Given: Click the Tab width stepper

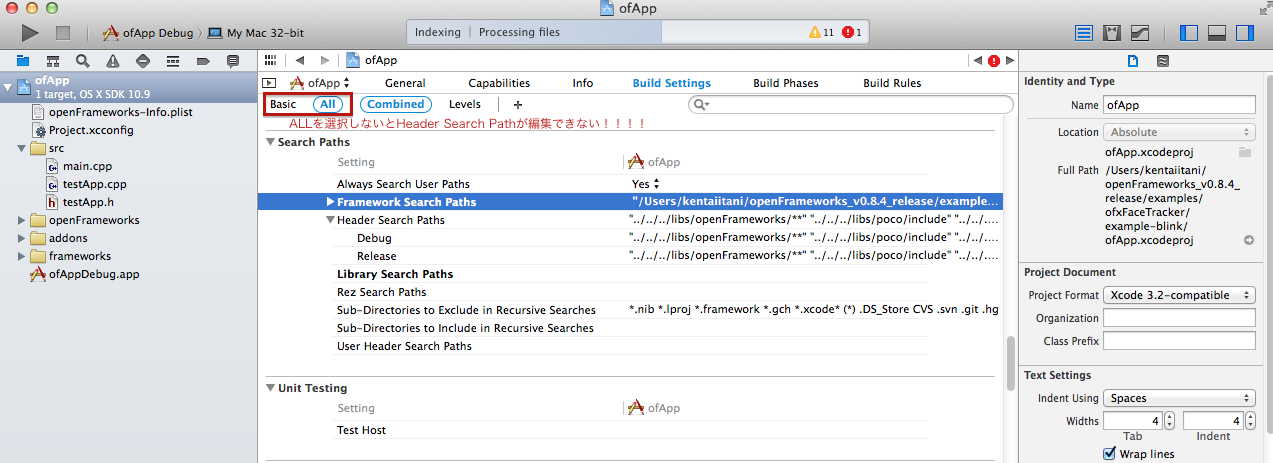Looking at the screenshot, I should pyautogui.click(x=1170, y=421).
